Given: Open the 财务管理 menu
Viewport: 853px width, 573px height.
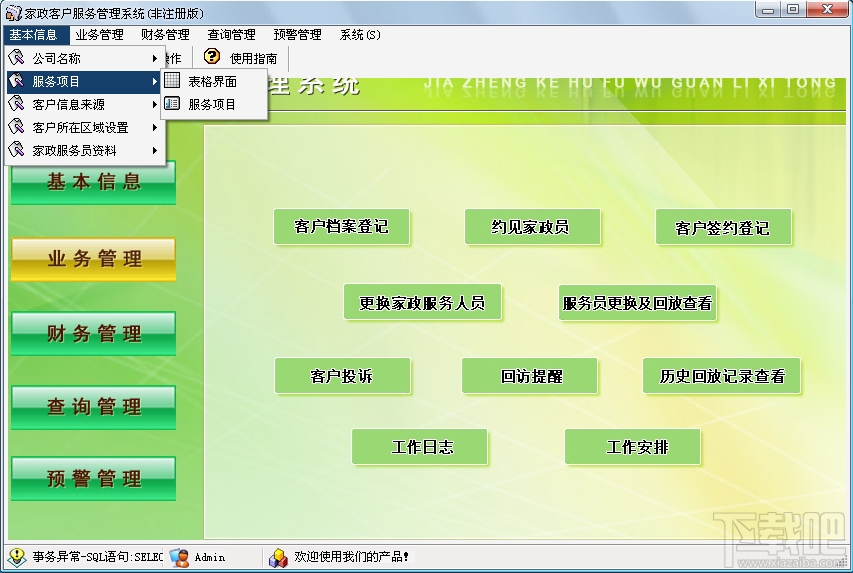Looking at the screenshot, I should (x=165, y=35).
